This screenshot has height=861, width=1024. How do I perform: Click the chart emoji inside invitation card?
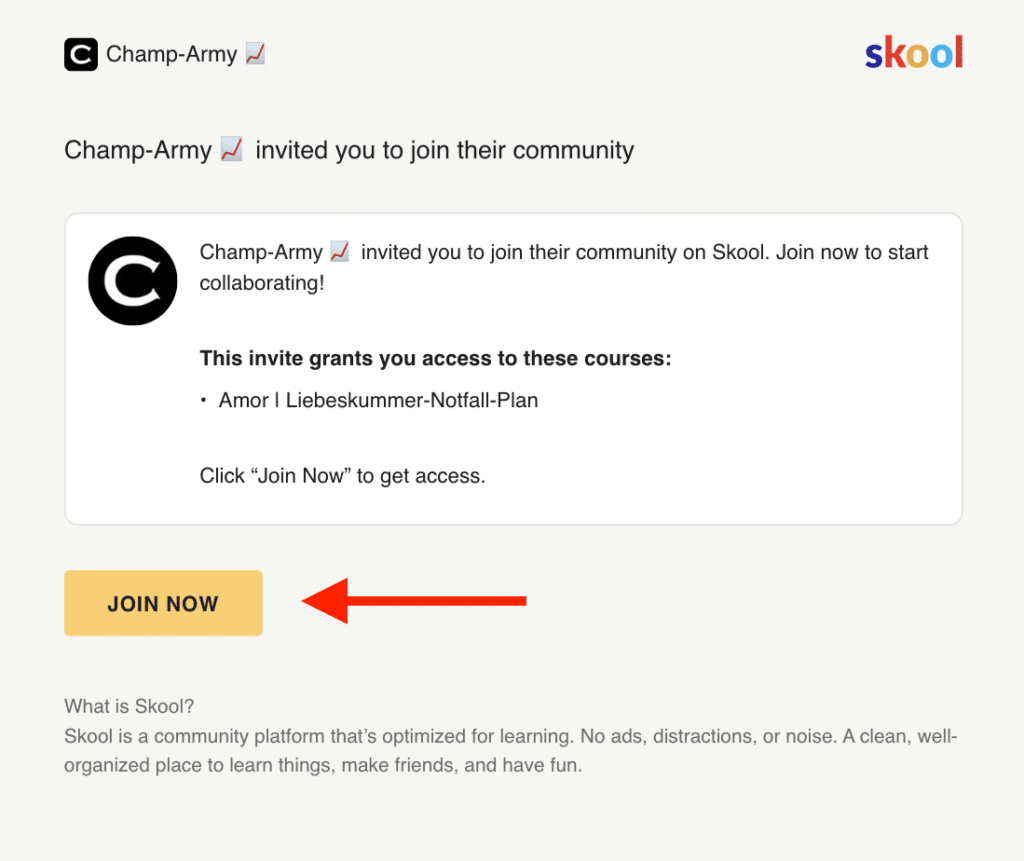(x=340, y=252)
